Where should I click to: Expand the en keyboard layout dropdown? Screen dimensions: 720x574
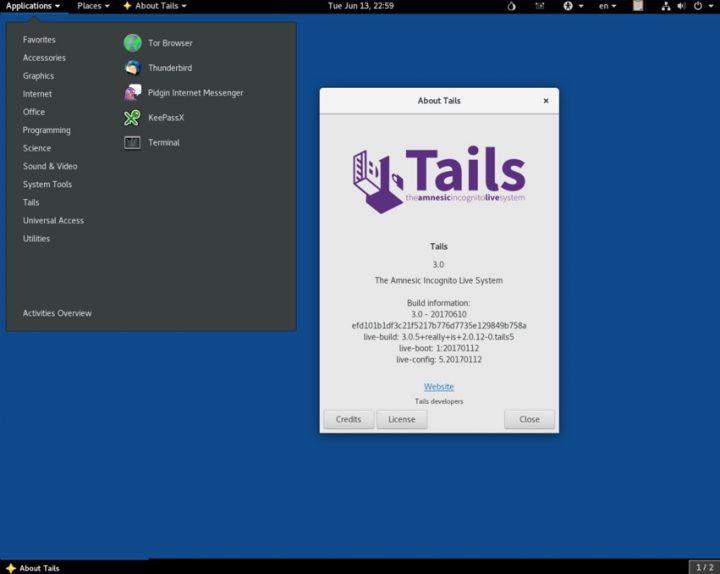pyautogui.click(x=607, y=6)
